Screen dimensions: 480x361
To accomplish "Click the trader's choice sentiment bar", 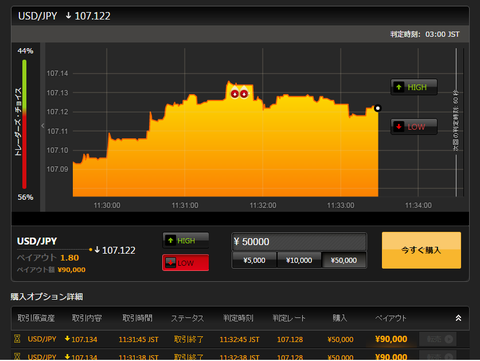I will coord(24,124).
